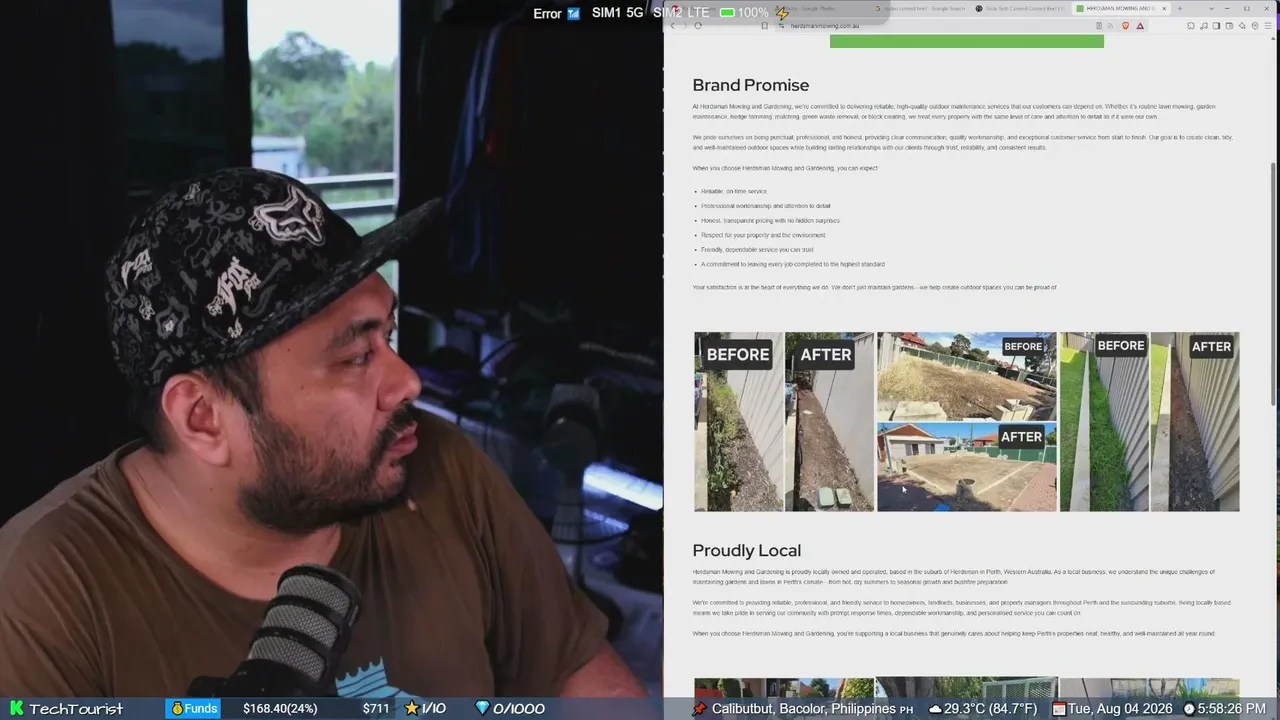Viewport: 1280px width, 720px height.
Task: Click the weather cloud temperature indicator
Action: coord(983,709)
